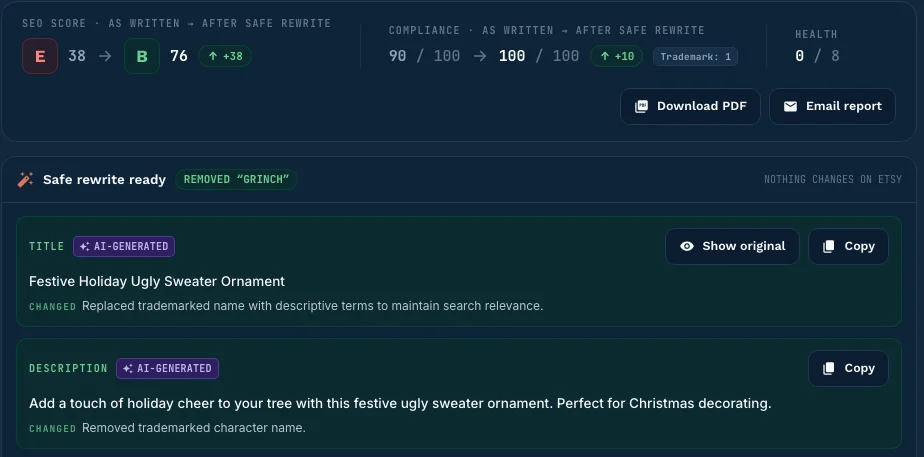This screenshot has height=457, width=924.
Task: Click the TITLE section label
Action: coord(47,246)
